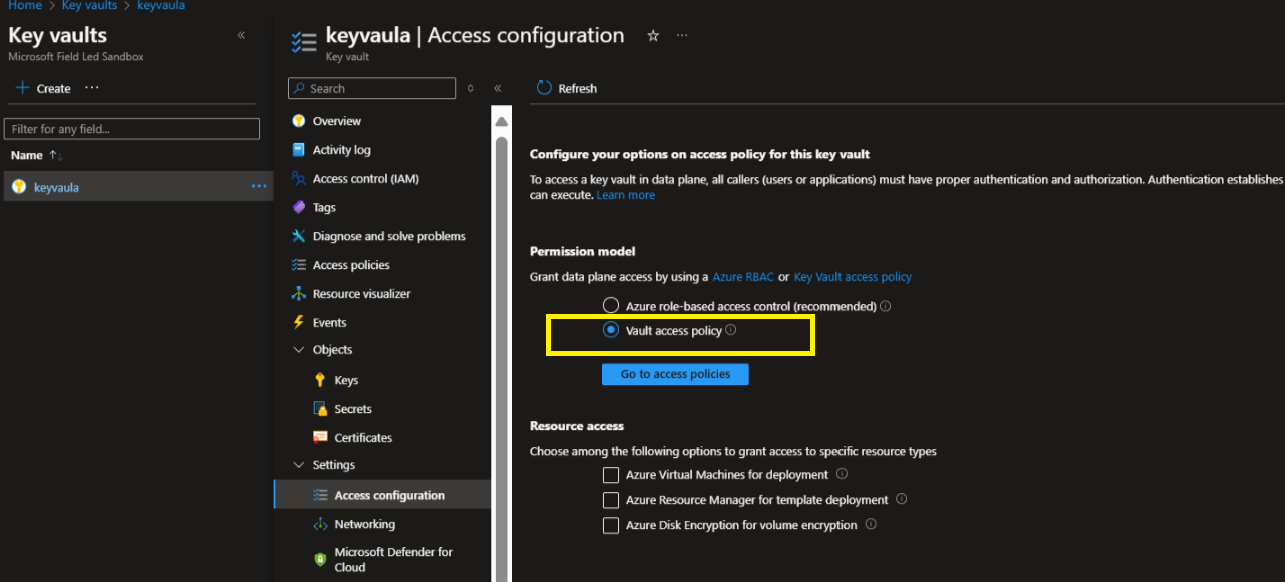1285x582 pixels.
Task: Open the Learn more link
Action: (x=625, y=195)
